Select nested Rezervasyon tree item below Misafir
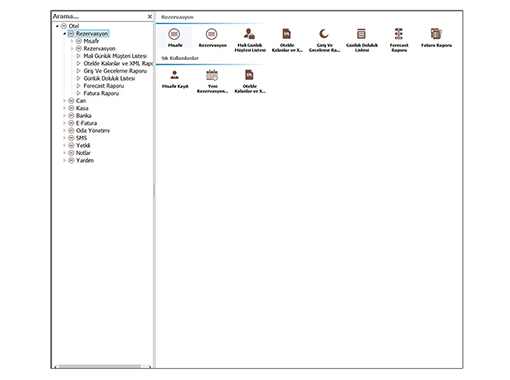This screenshot has height=380, width=510. 96,49
